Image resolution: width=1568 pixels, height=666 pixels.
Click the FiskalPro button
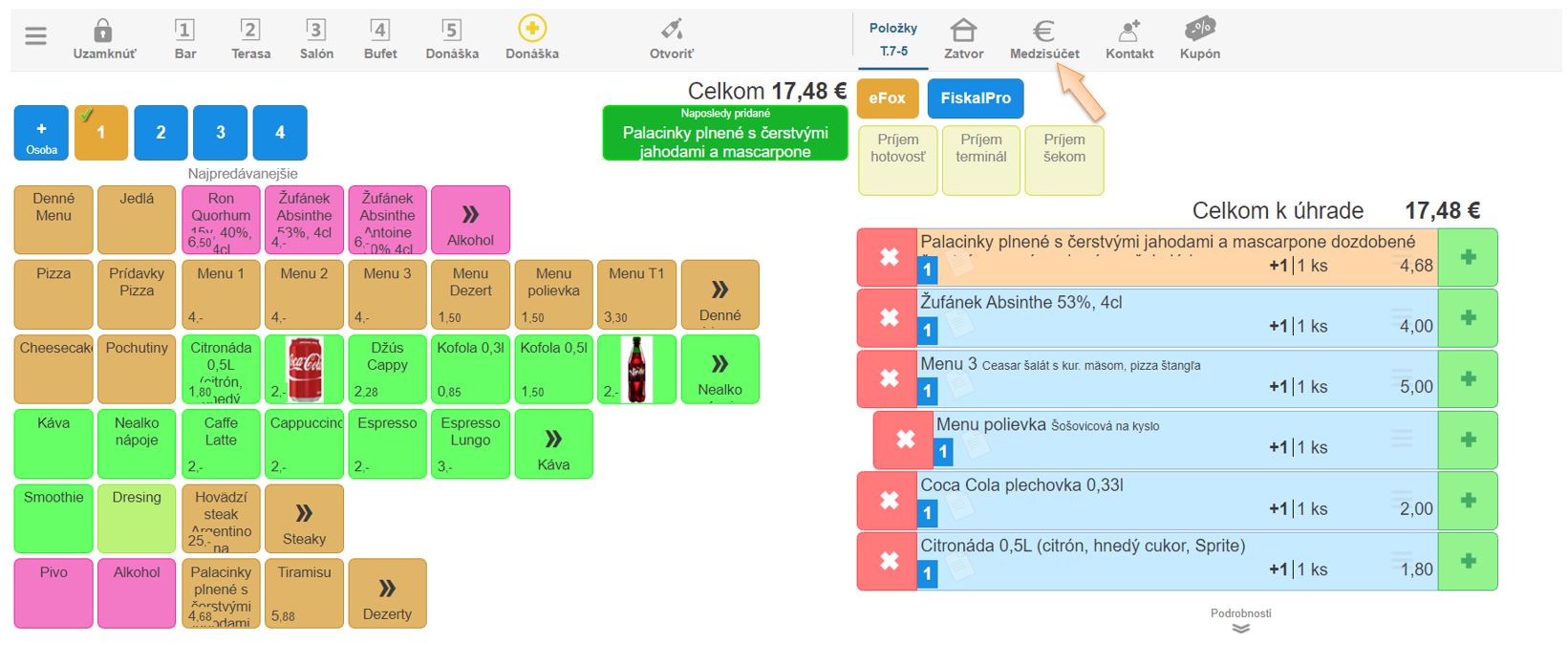click(975, 98)
